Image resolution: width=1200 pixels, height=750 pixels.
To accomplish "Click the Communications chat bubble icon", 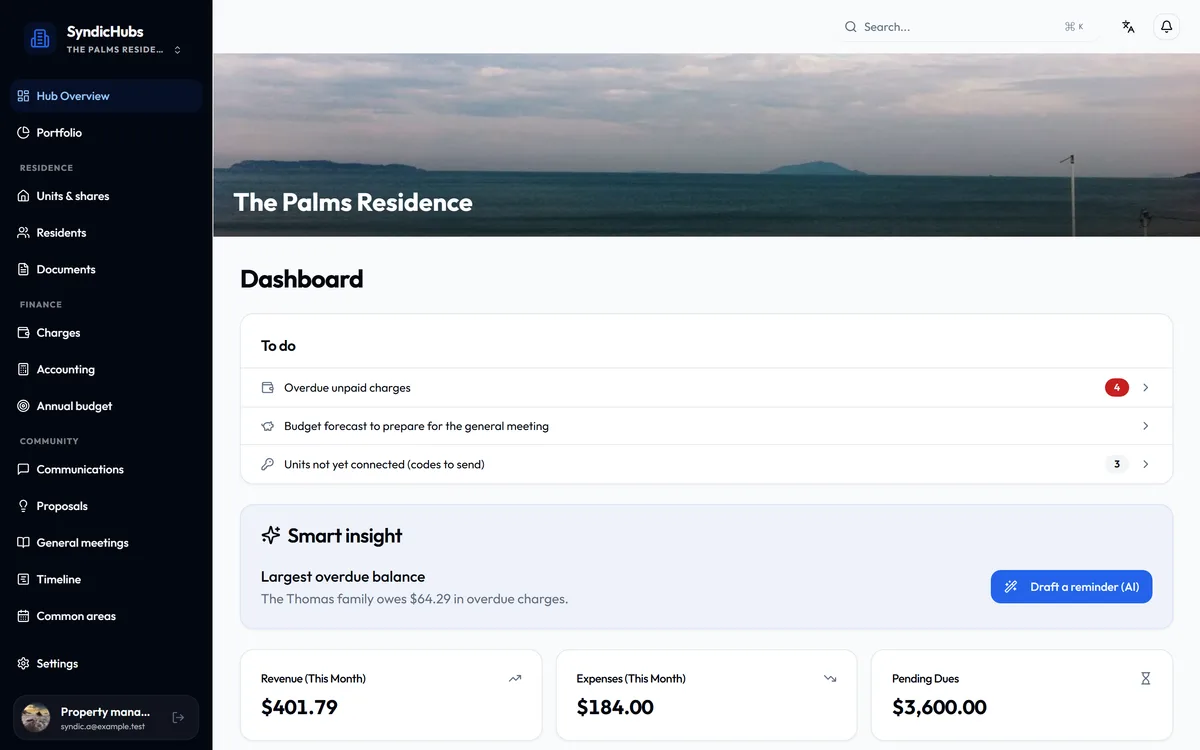I will 23,469.
